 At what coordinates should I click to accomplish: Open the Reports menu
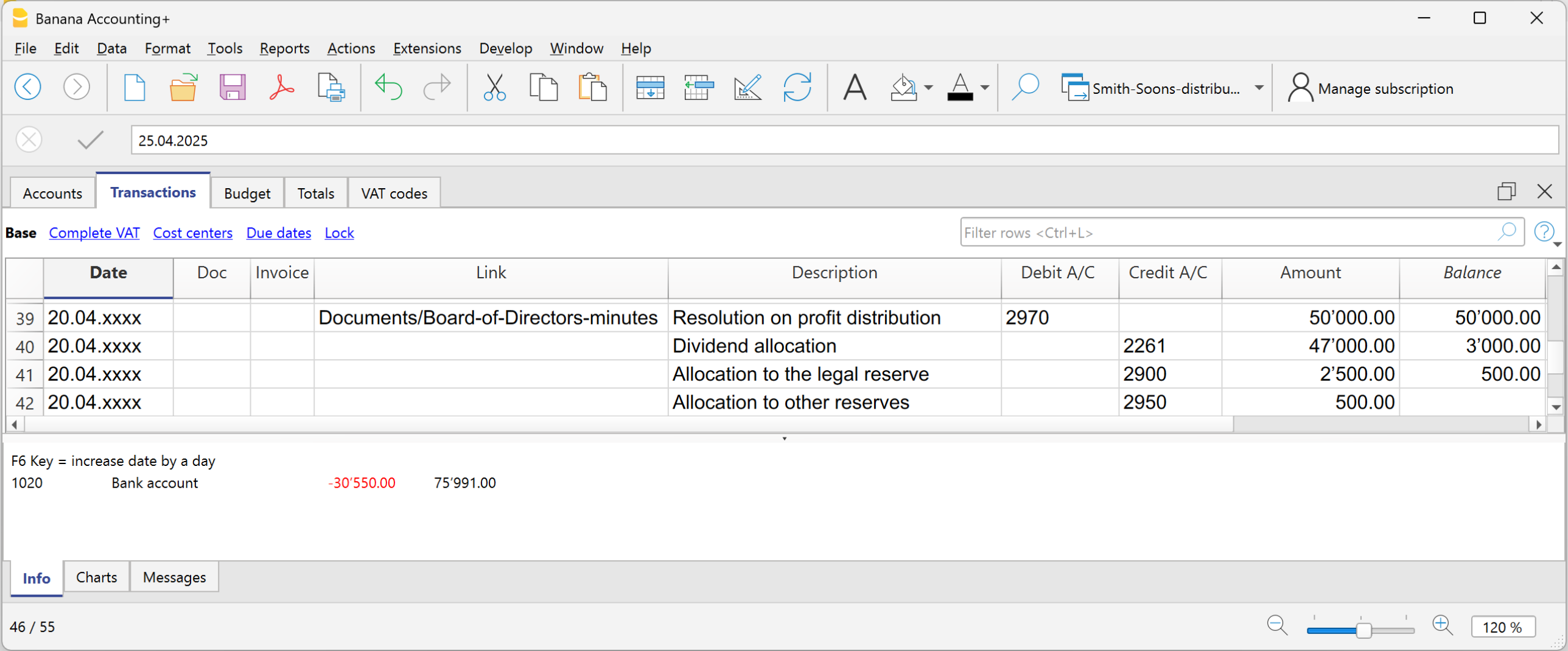click(x=284, y=48)
